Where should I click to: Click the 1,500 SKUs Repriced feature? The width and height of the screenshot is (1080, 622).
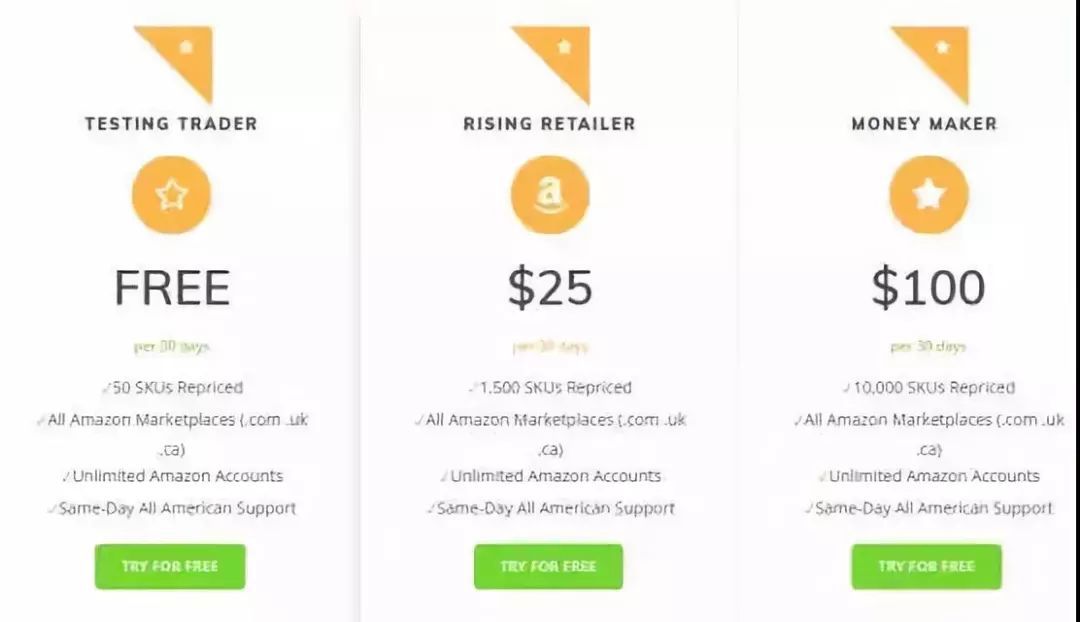(x=550, y=387)
